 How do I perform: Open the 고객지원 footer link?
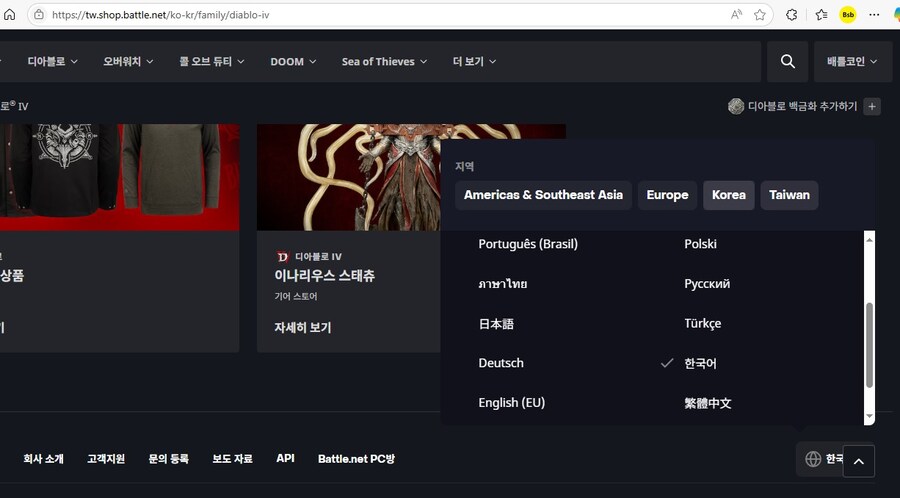click(x=106, y=459)
